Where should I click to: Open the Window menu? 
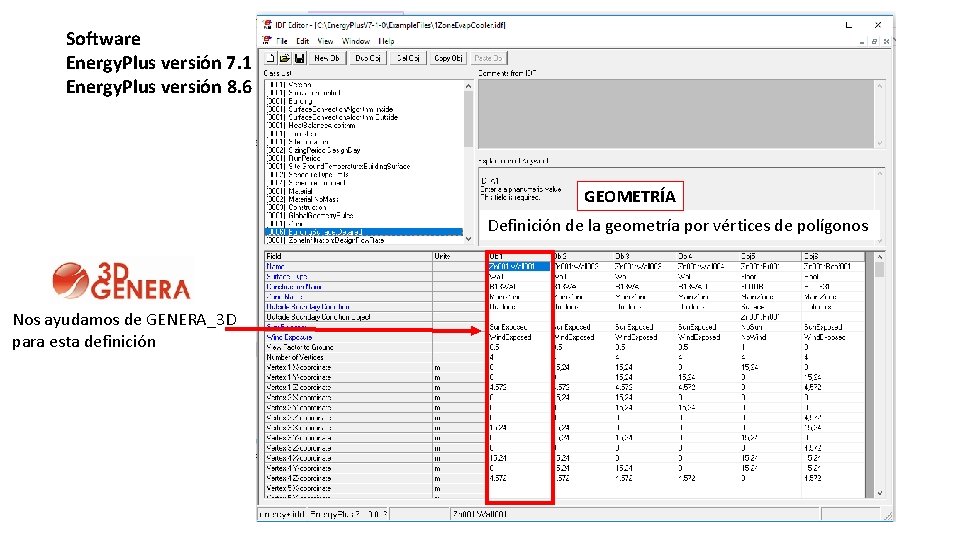[356, 41]
